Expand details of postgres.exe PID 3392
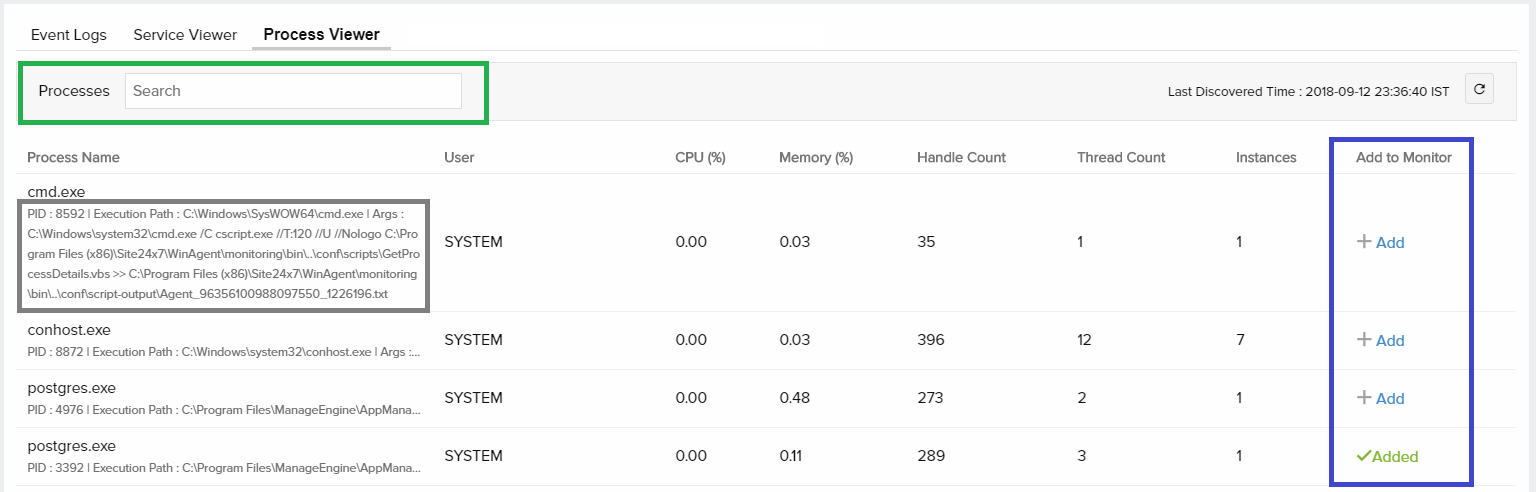This screenshot has width=1536, height=492. (x=223, y=468)
